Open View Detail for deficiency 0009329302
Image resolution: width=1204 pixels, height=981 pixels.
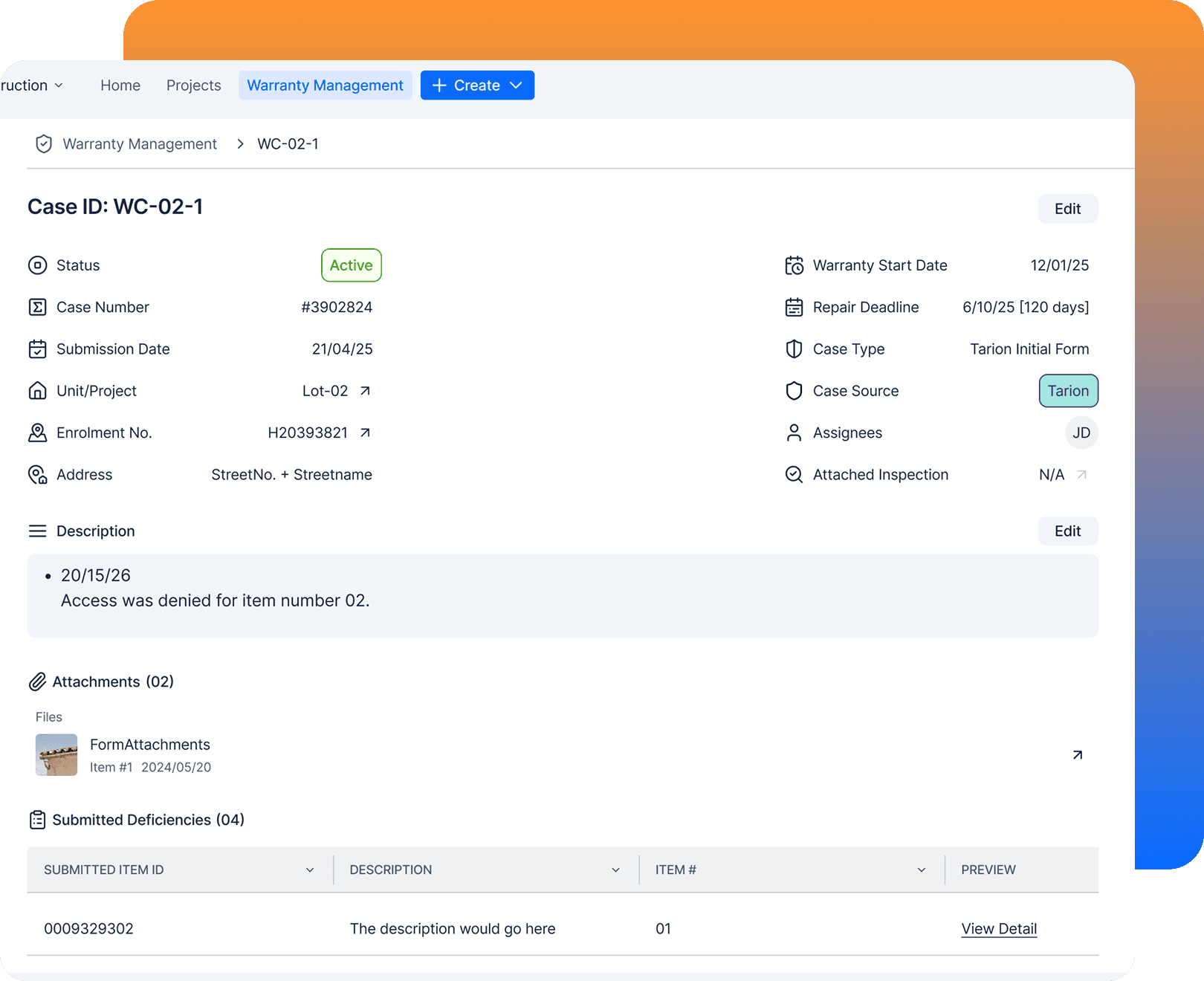[x=999, y=928]
